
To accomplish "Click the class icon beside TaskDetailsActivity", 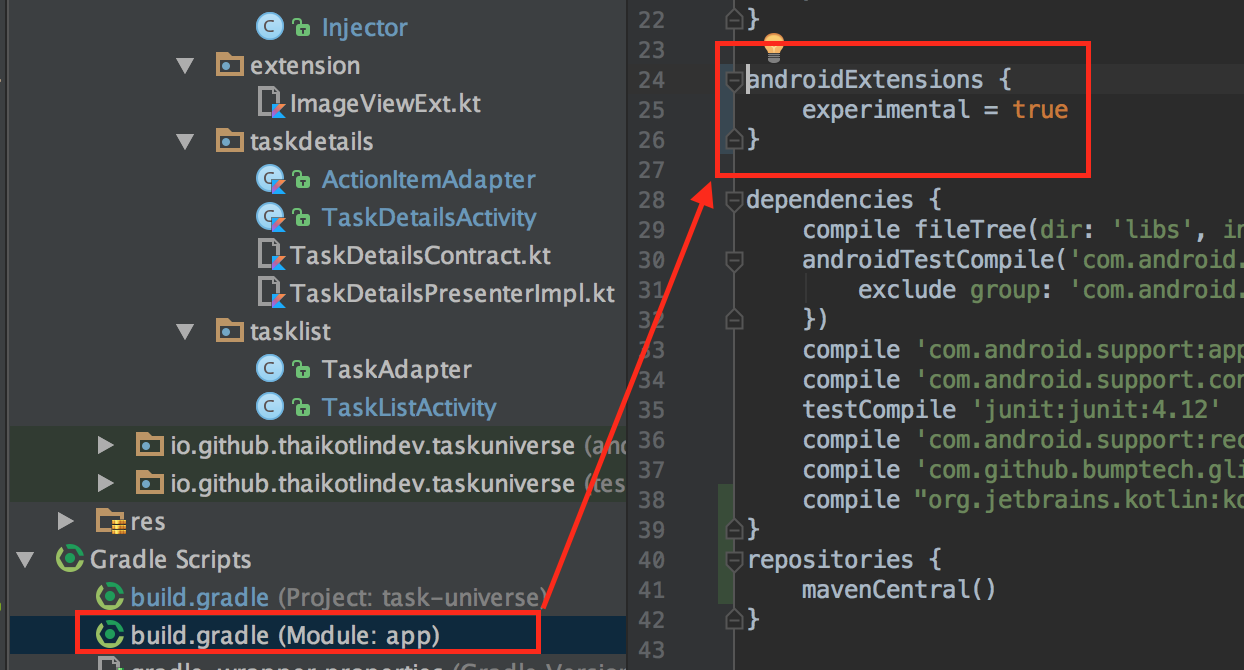I will 270,217.
